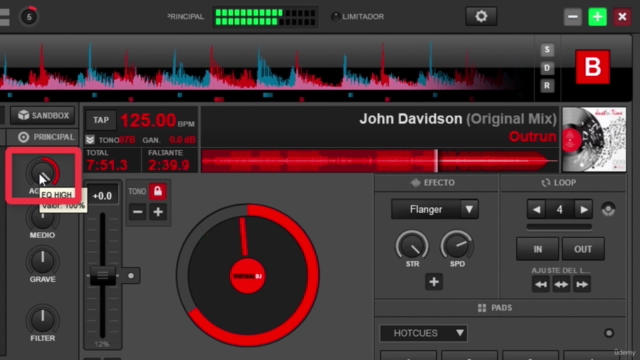The width and height of the screenshot is (640, 360).
Task: Click the pads options circle icon
Action: pyautogui.click(x=609, y=333)
